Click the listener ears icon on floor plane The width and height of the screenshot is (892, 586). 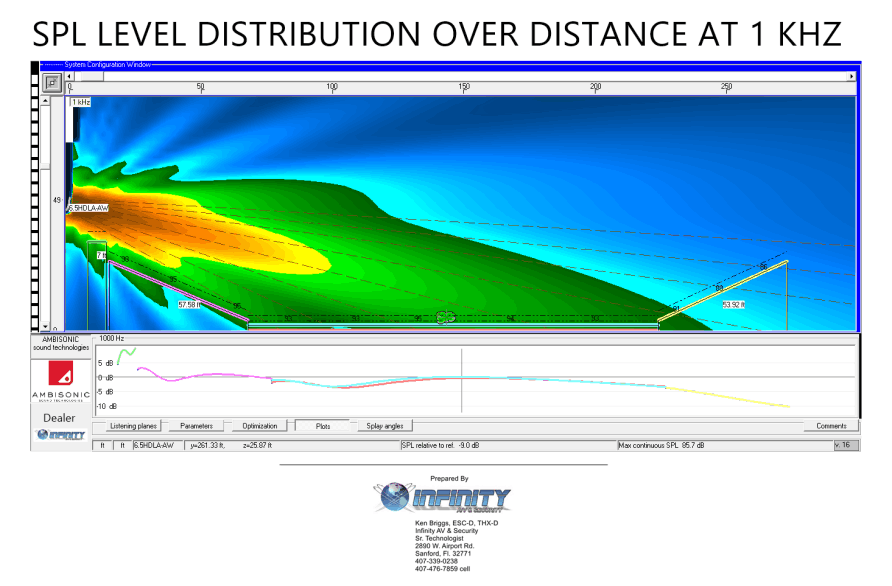pyautogui.click(x=445, y=318)
